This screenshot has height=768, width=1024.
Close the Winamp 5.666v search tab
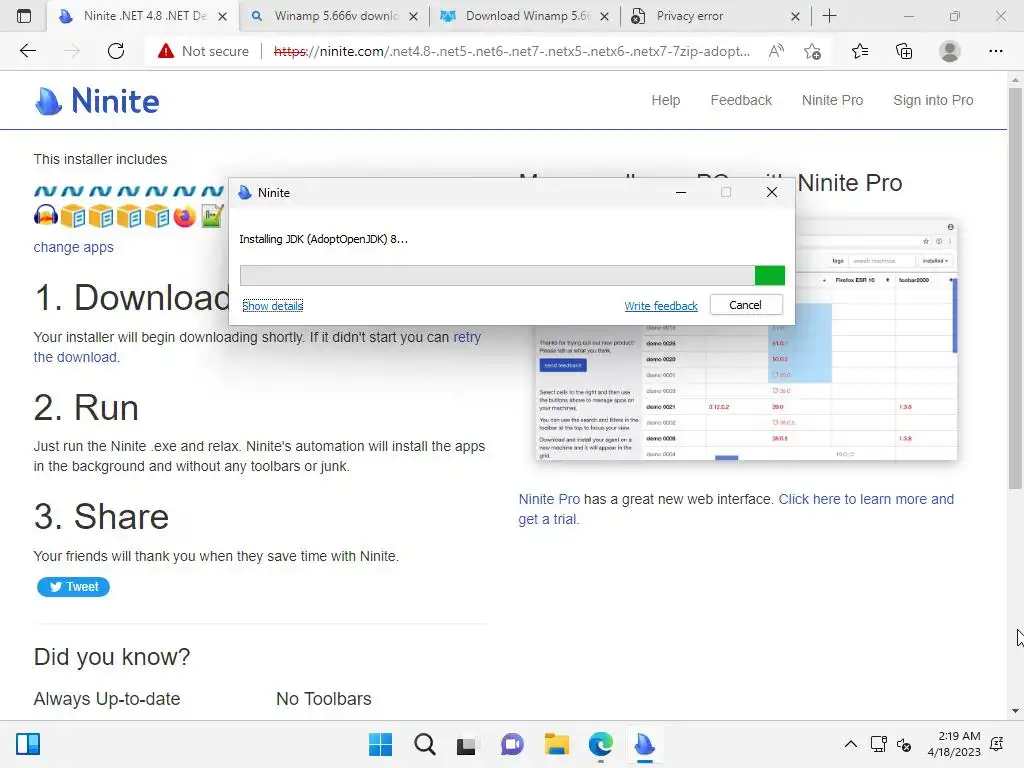point(413,16)
